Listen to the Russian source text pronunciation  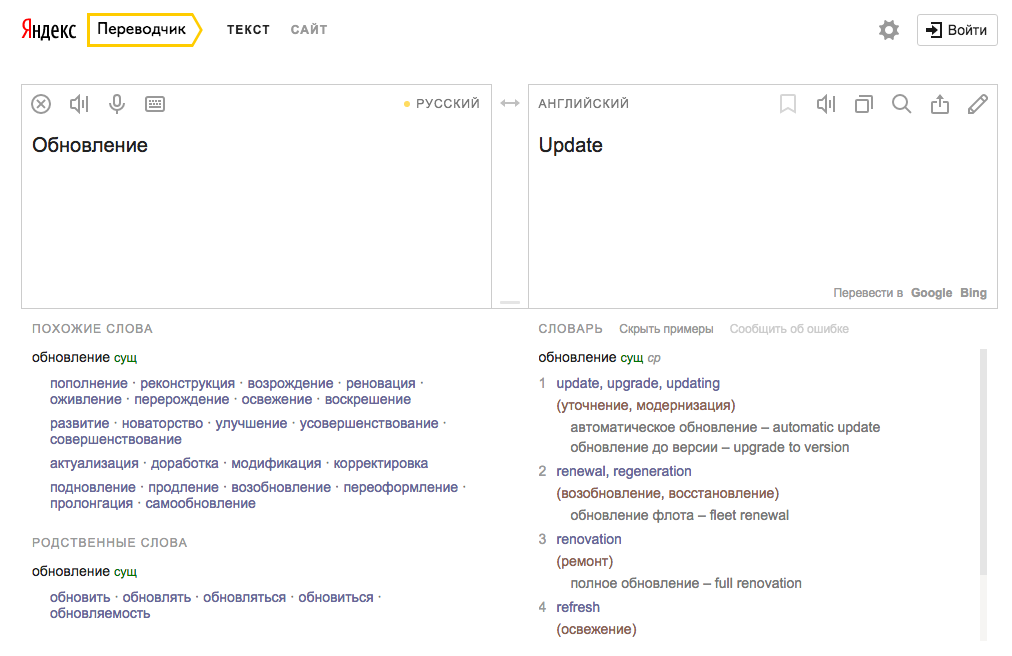click(79, 104)
